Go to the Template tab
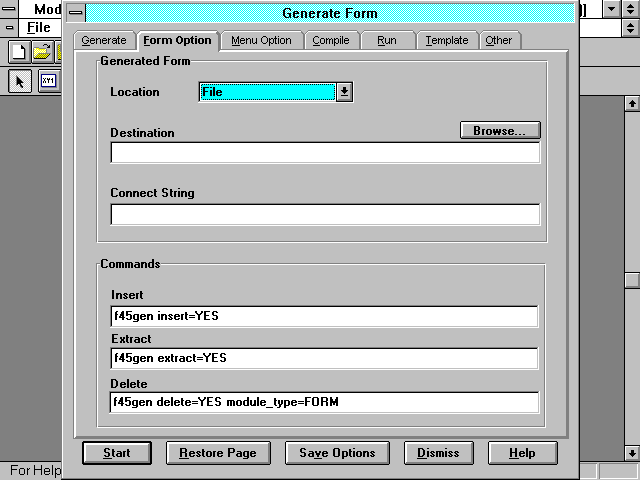This screenshot has height=480, width=640. 446,41
